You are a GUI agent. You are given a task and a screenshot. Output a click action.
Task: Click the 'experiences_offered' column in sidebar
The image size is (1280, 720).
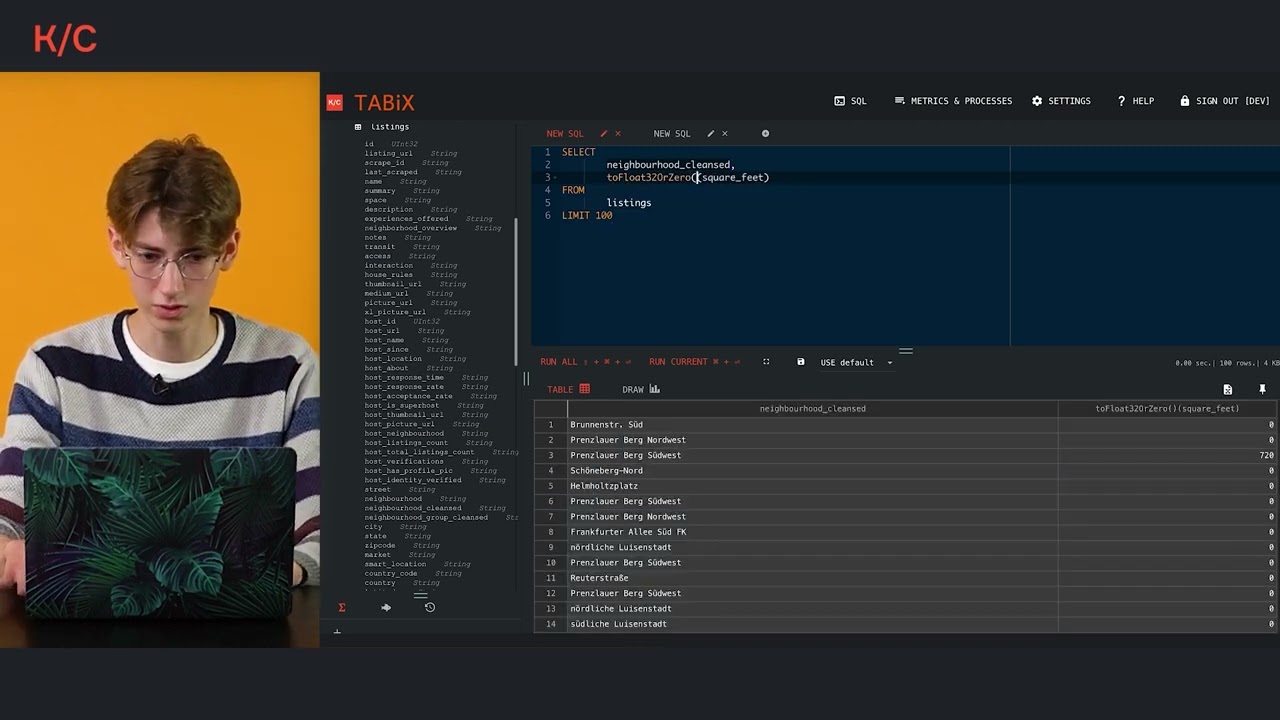(406, 219)
